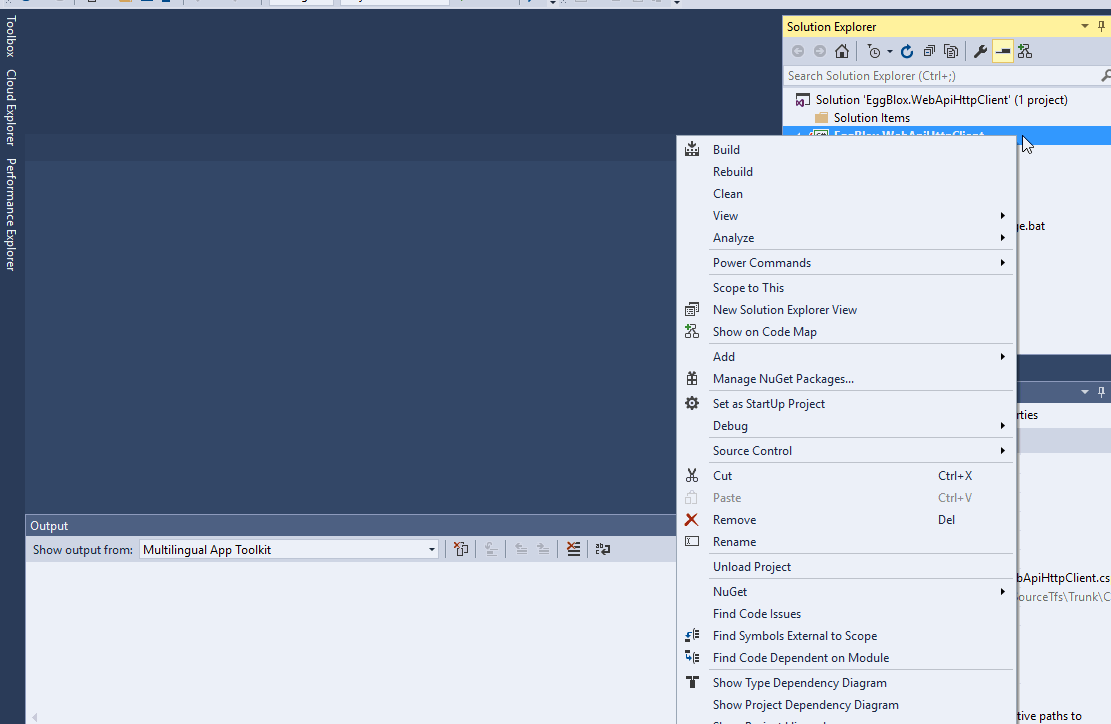Toggle Word Wrap in the Output window

[x=603, y=549]
